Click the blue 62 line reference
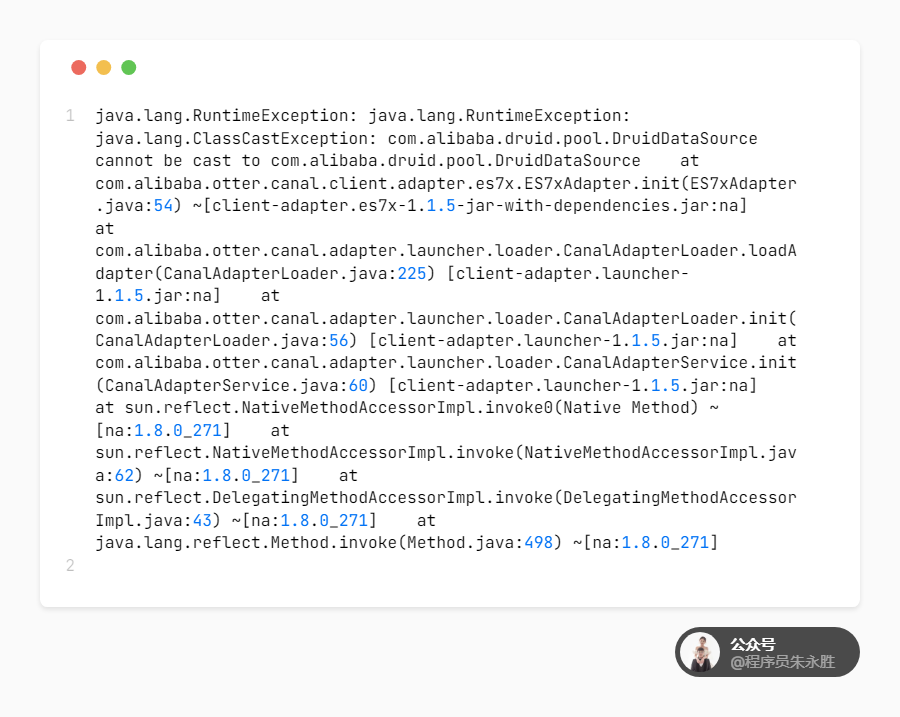The height and width of the screenshot is (717, 900). coord(124,475)
